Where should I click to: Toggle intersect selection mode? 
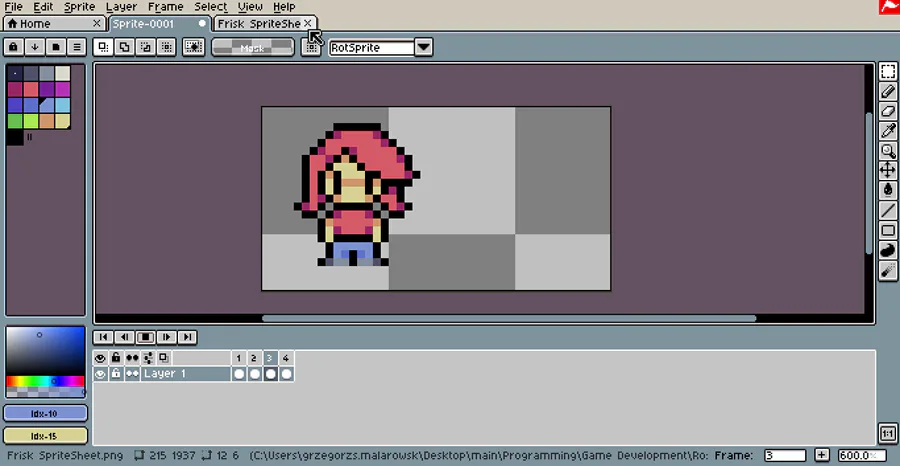pos(166,47)
